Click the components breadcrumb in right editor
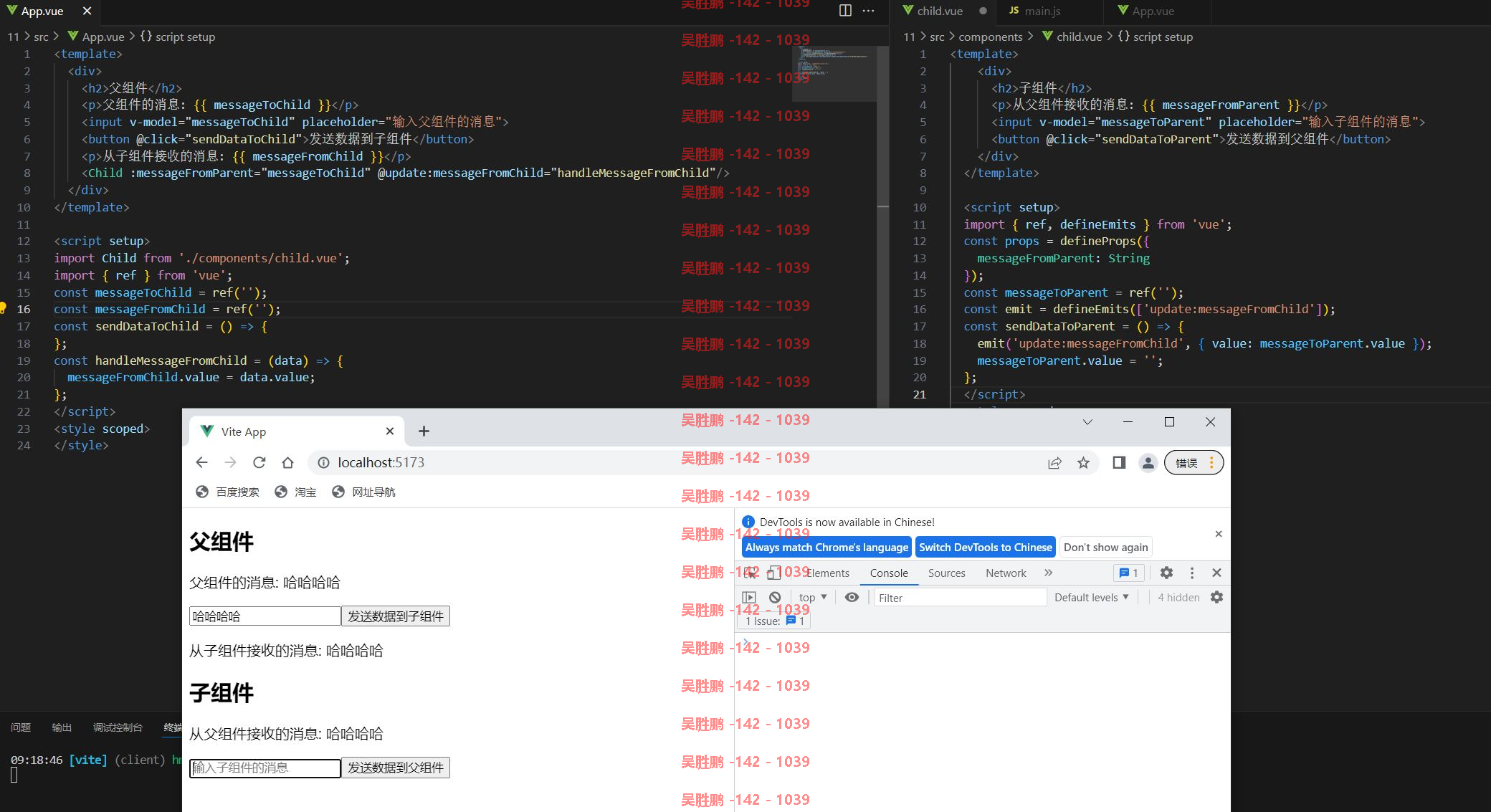 [990, 37]
